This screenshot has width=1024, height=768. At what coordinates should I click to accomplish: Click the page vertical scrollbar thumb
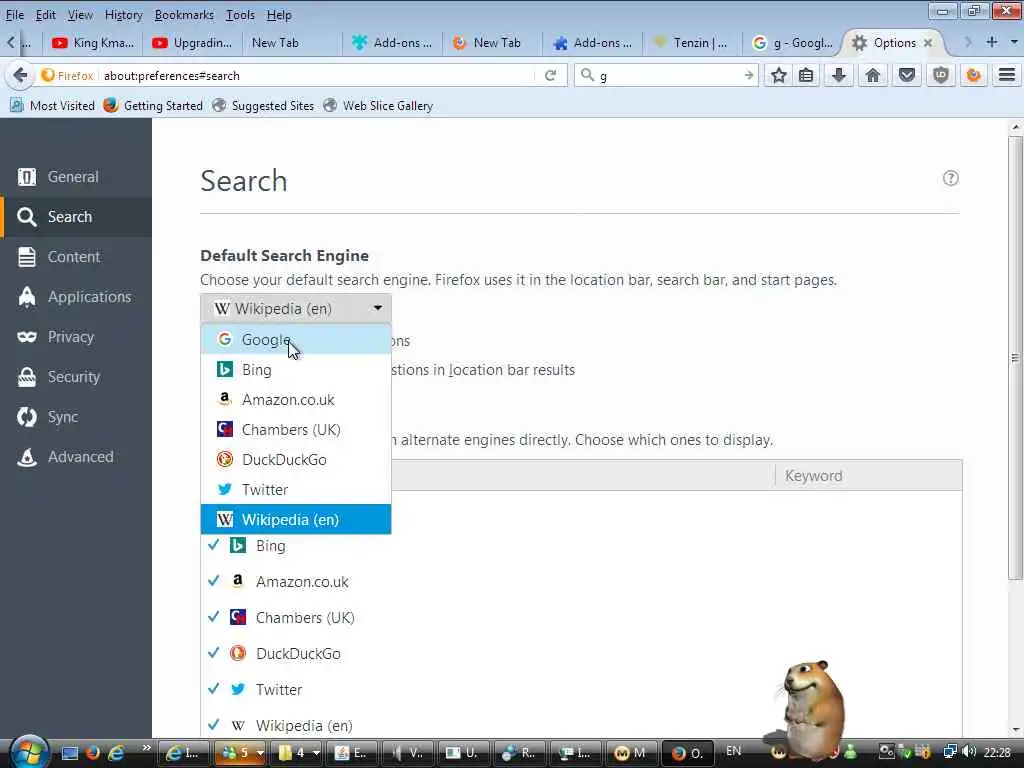point(1015,358)
